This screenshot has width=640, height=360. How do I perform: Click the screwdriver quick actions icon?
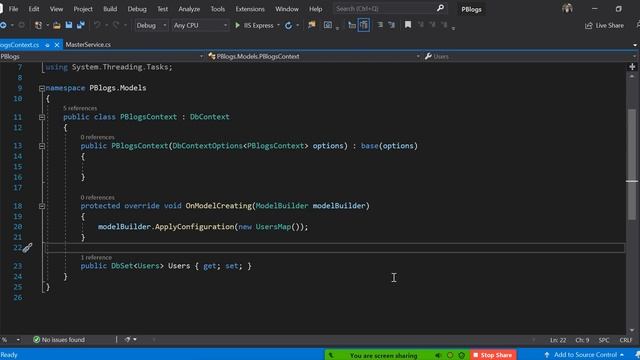pos(27,248)
